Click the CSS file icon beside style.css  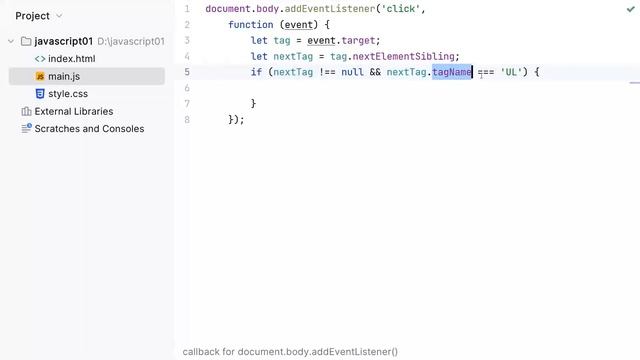(x=40, y=94)
